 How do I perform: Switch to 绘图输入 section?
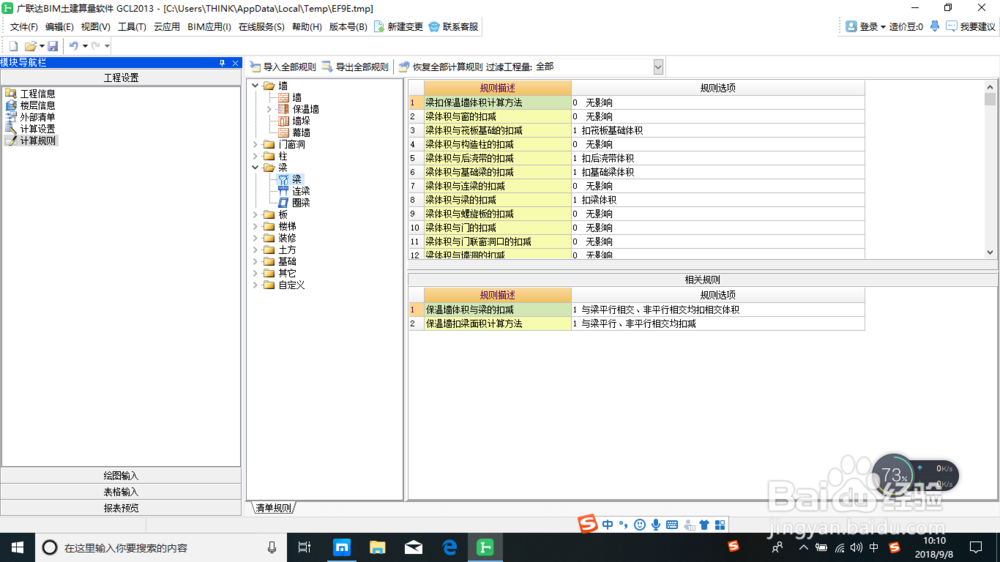(x=121, y=476)
